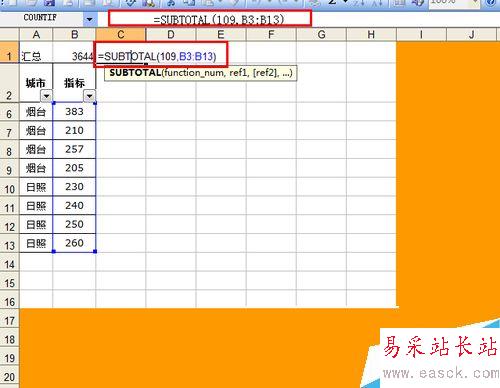Viewport: 500px width, 388px height.
Task: Click the cell showing 3644
Action: click(74, 53)
